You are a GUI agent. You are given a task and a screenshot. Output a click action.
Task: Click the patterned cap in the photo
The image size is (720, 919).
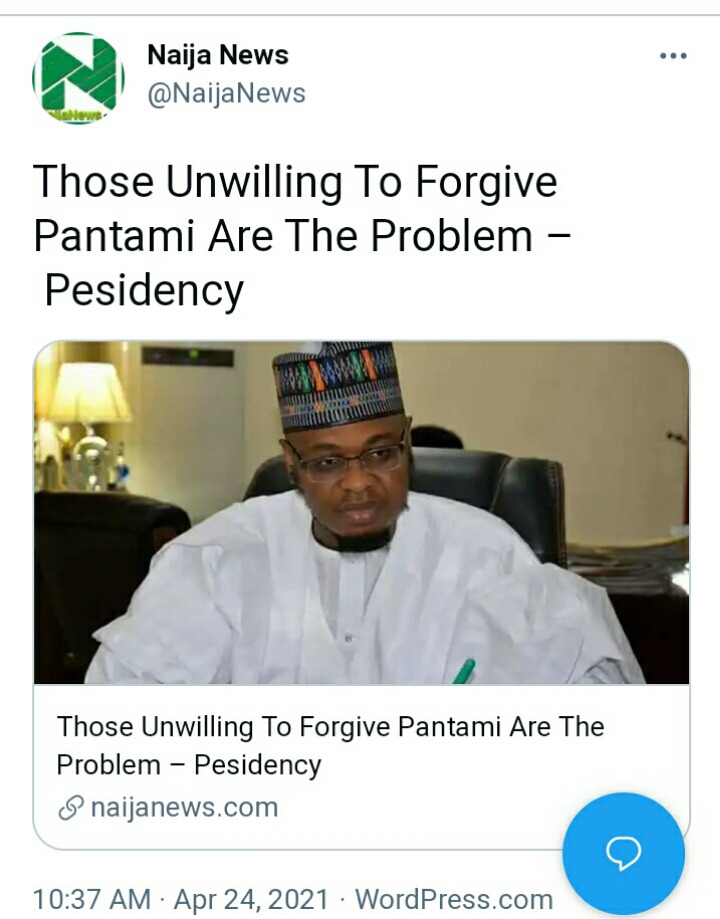click(338, 384)
